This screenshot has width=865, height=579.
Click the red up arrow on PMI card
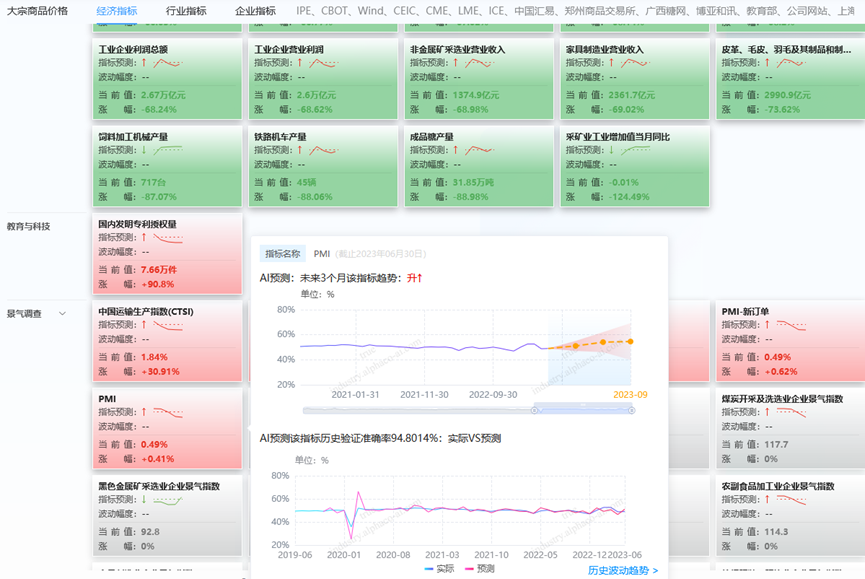[145, 411]
